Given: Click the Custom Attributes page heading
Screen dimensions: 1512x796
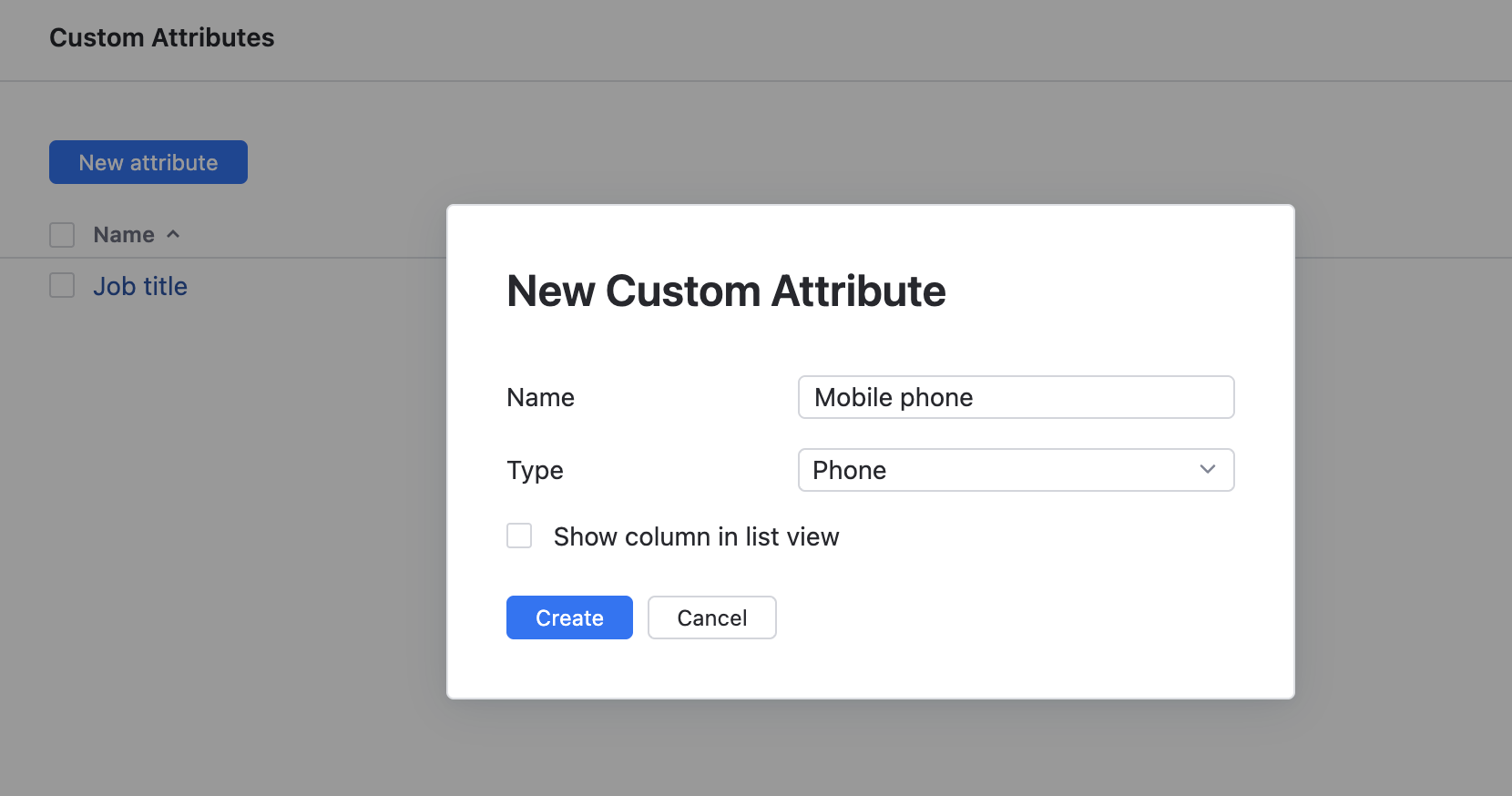Looking at the screenshot, I should click(x=162, y=37).
